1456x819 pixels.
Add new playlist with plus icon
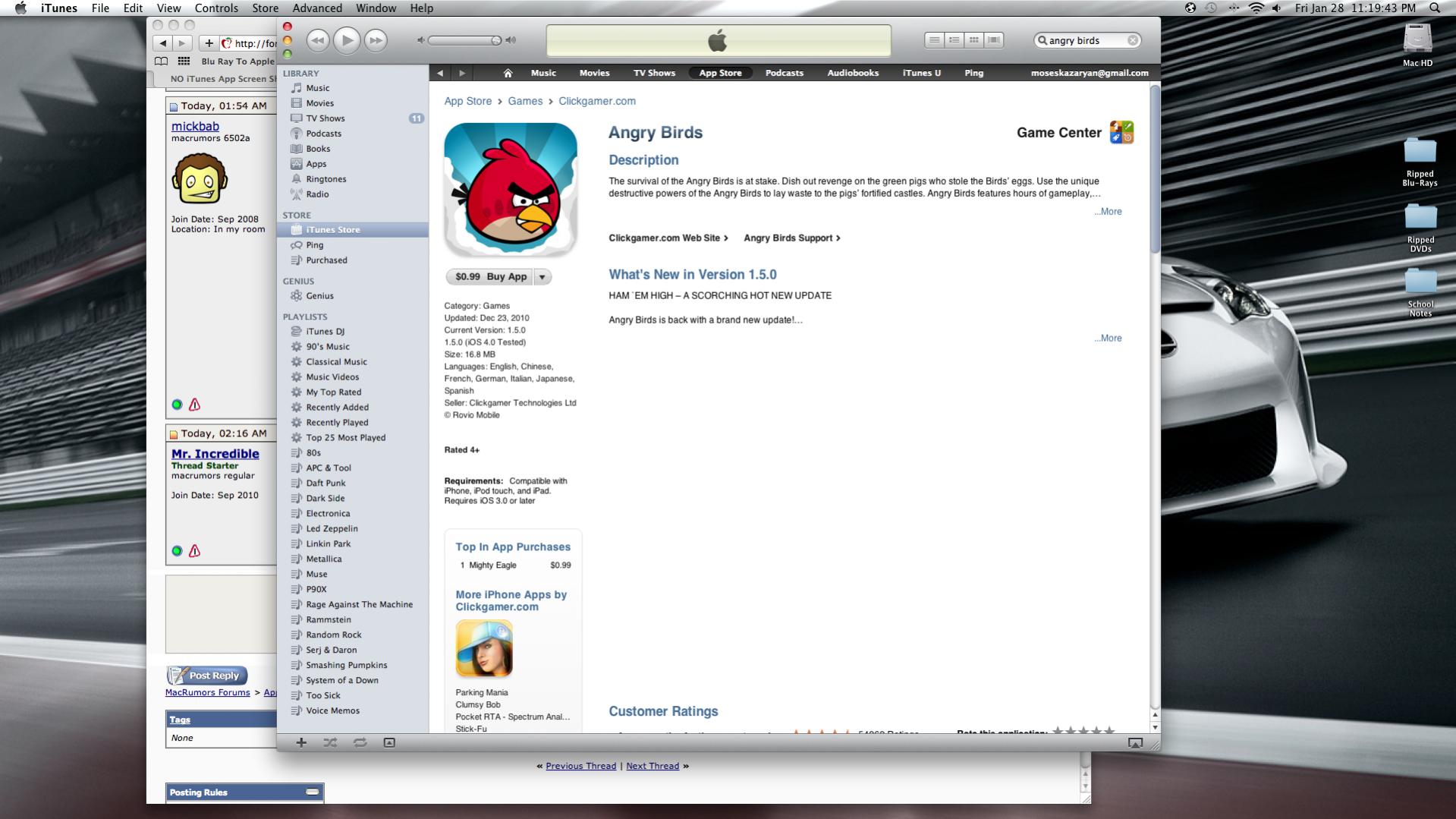point(301,742)
